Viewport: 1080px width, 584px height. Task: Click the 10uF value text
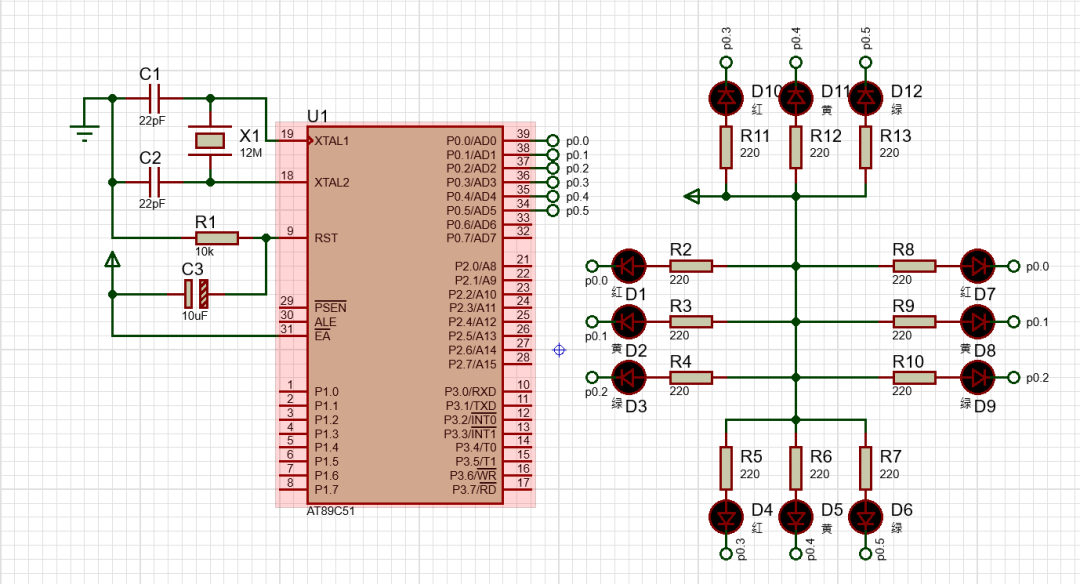pyautogui.click(x=195, y=316)
